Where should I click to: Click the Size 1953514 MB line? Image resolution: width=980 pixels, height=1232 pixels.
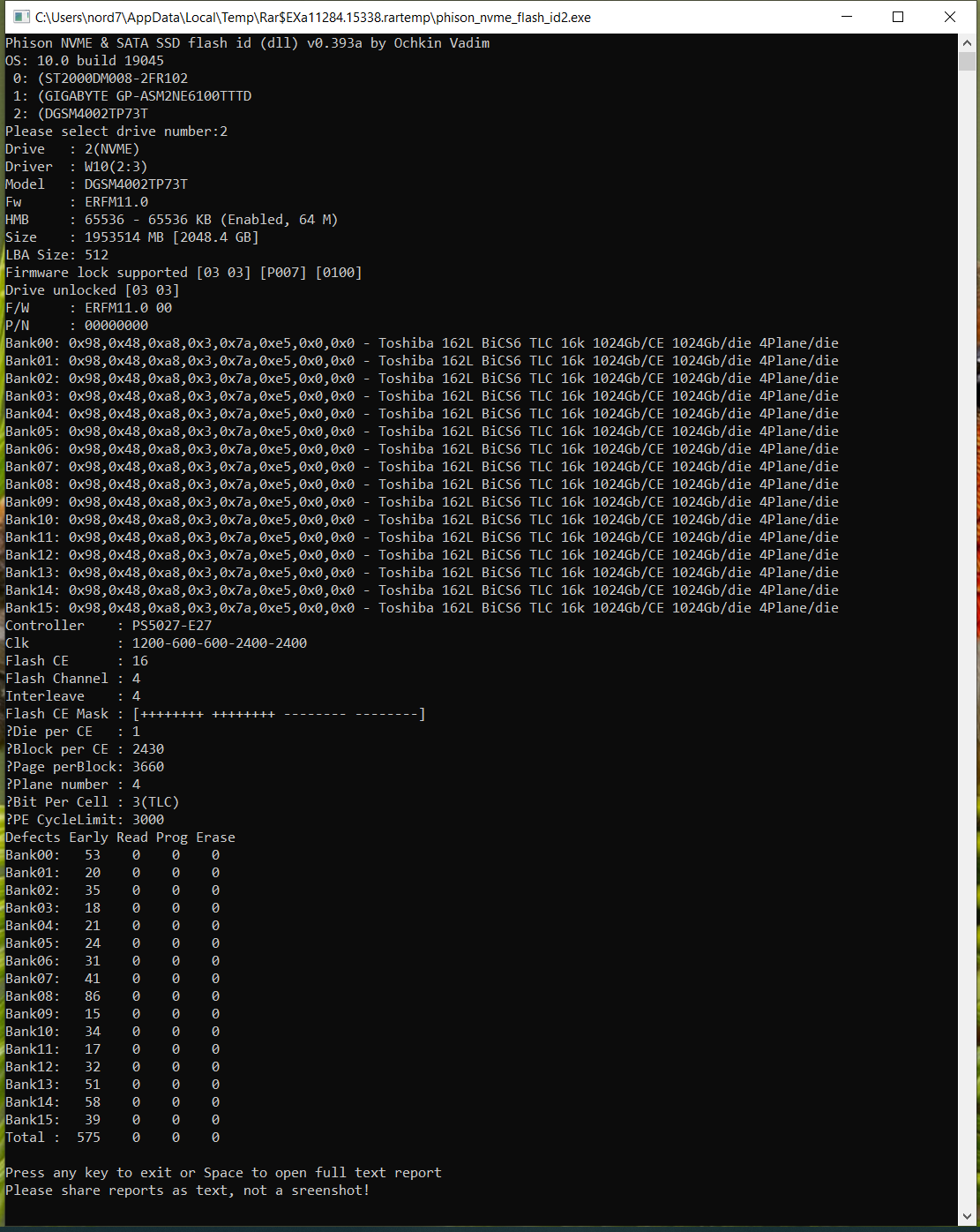click(132, 237)
